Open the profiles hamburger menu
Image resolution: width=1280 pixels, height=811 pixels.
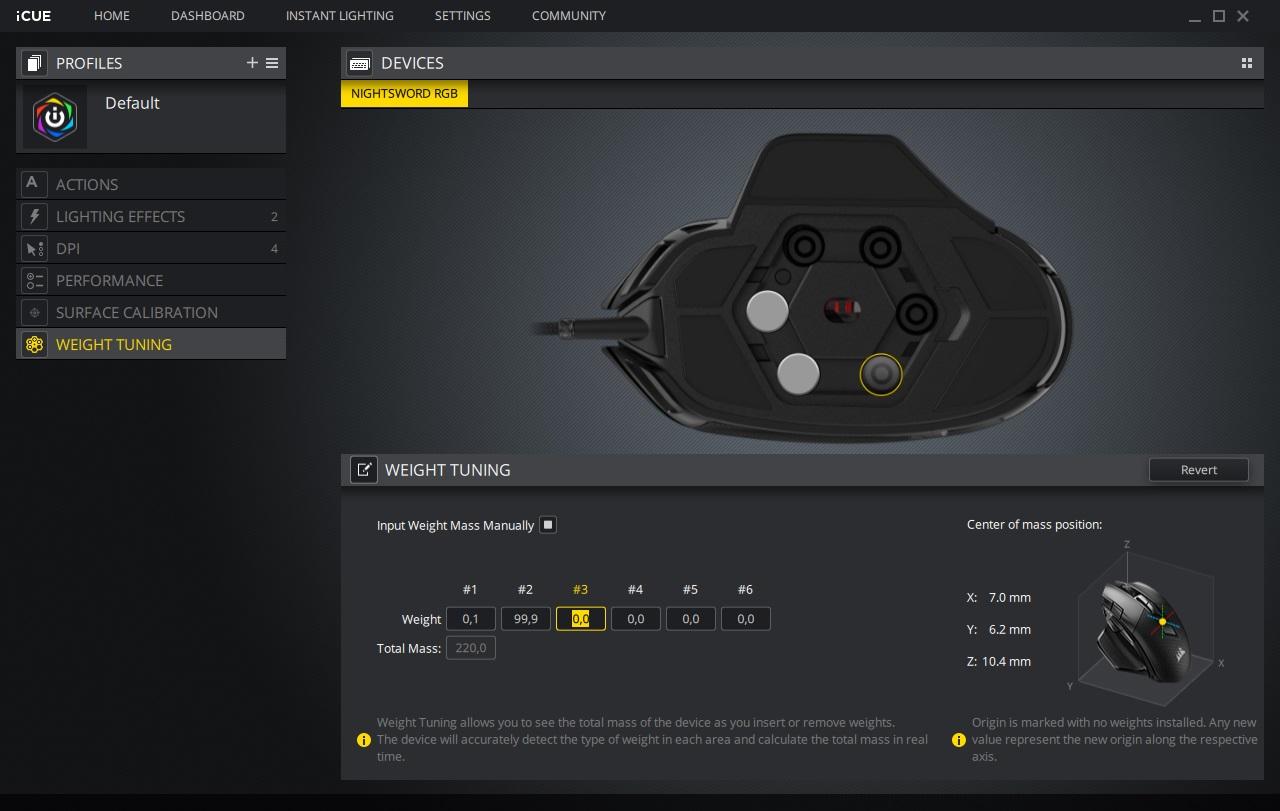click(272, 63)
